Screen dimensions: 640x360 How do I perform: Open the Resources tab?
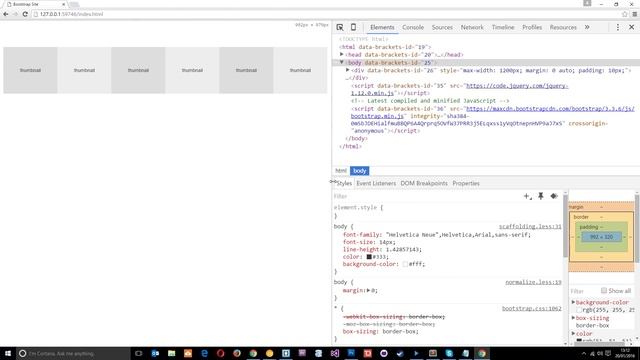(563, 27)
